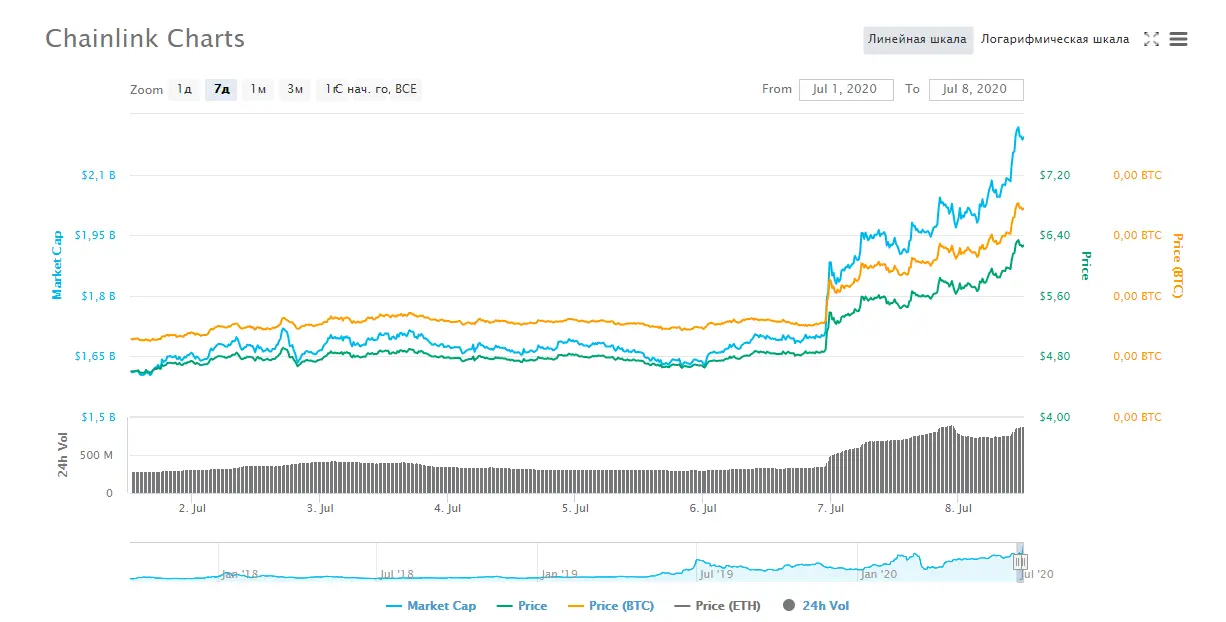Click Jul '19 in the navigator timeline
The width and height of the screenshot is (1226, 622).
716,574
